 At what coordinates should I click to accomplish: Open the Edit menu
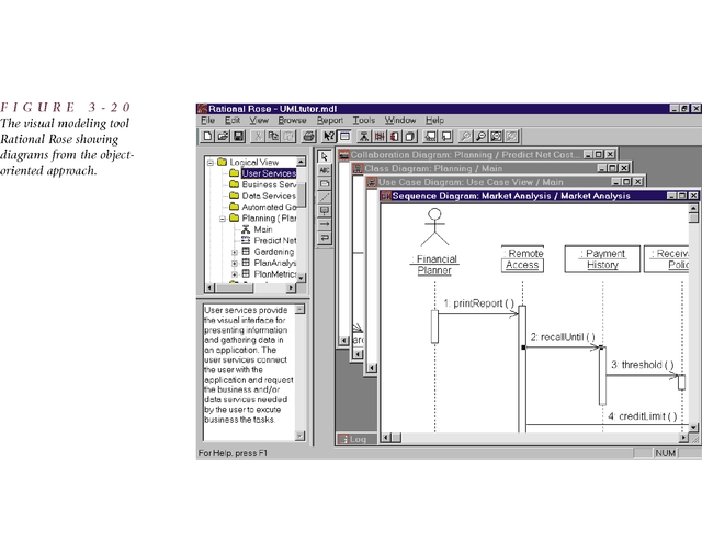click(232, 120)
